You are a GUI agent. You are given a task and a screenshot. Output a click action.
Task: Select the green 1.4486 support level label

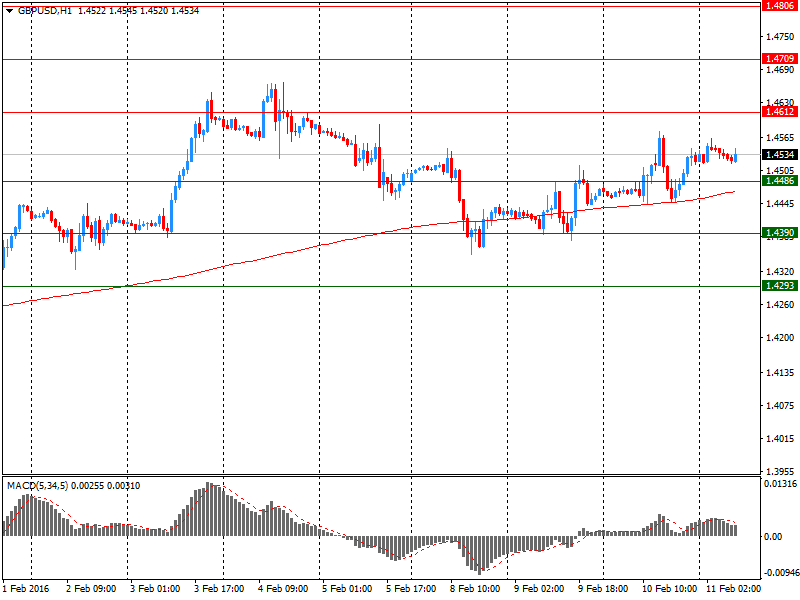coord(780,181)
